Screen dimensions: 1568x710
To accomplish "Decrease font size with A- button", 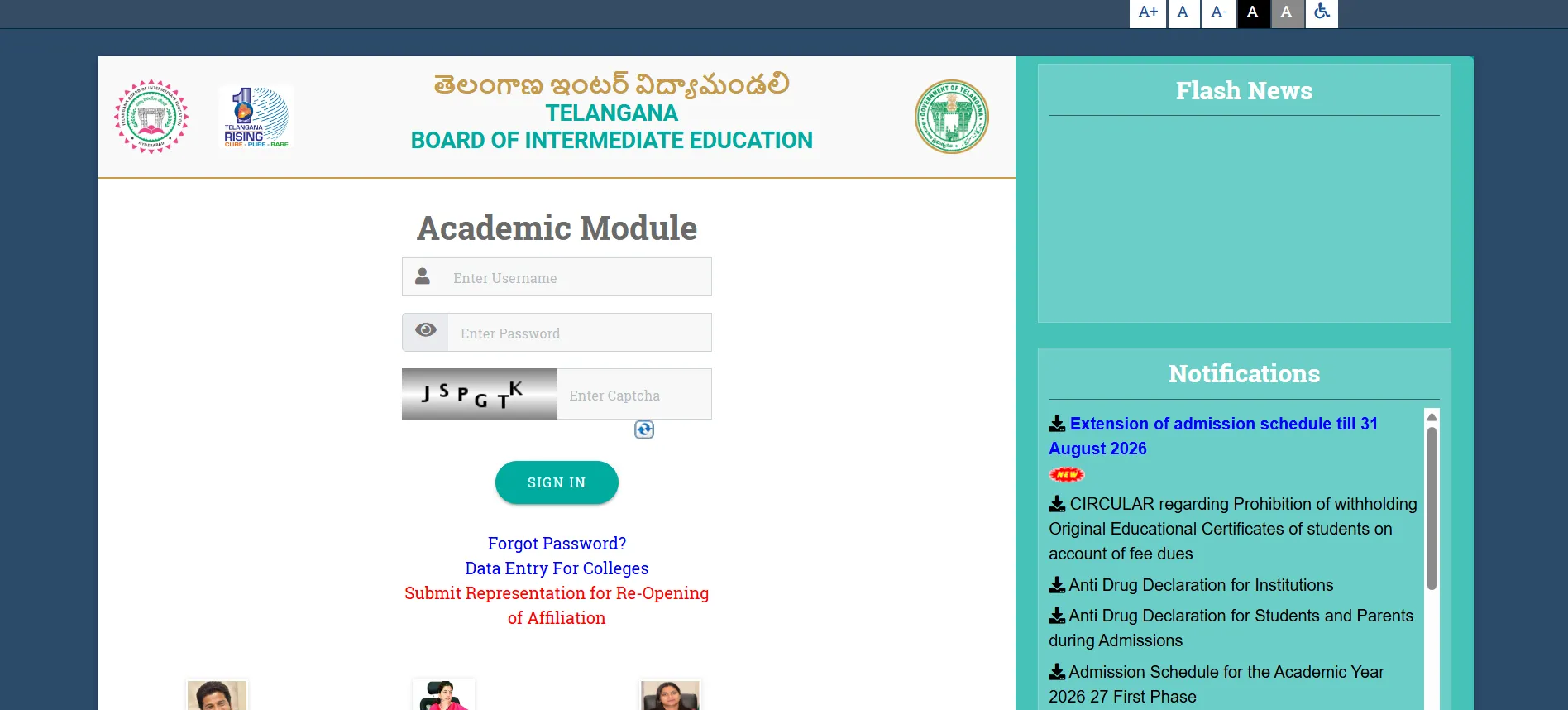I will click(1218, 12).
